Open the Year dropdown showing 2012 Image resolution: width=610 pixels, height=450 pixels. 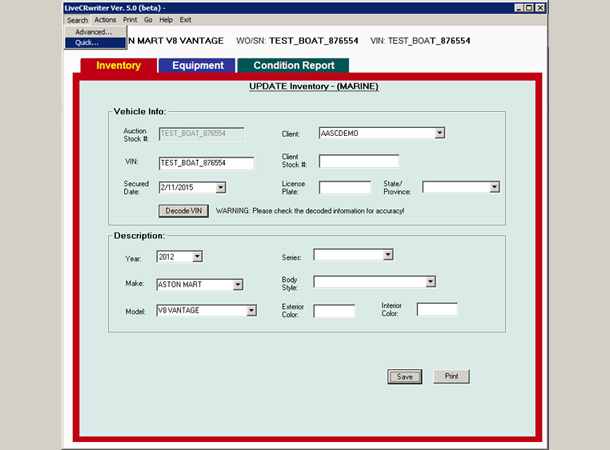(197, 257)
